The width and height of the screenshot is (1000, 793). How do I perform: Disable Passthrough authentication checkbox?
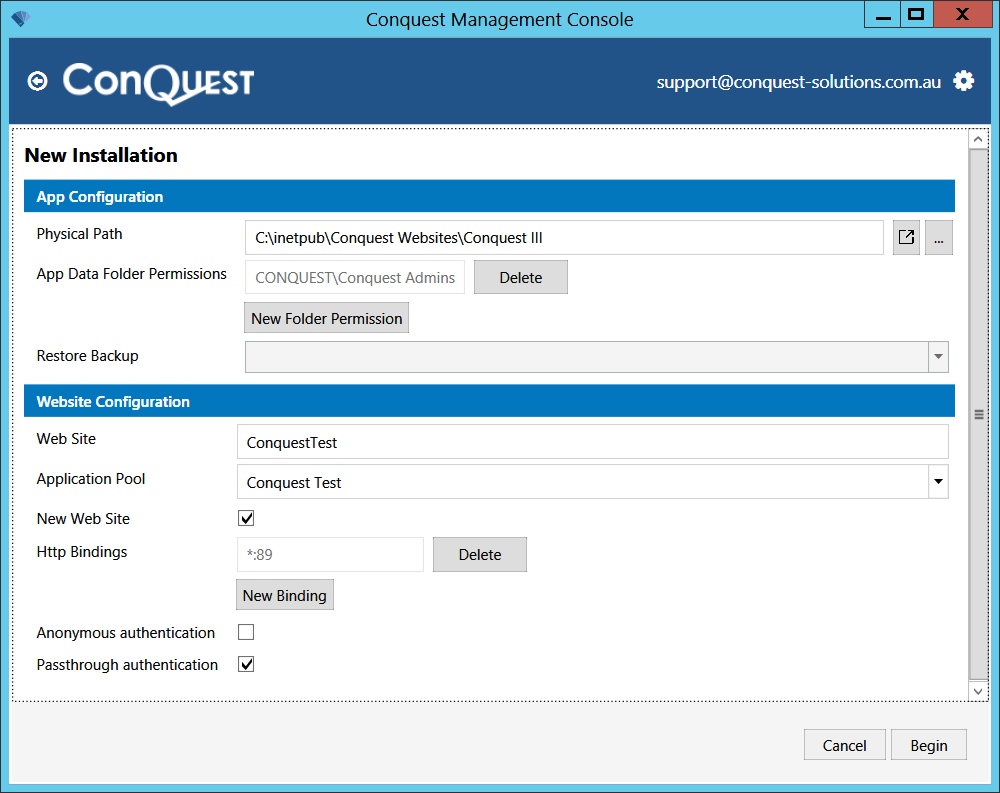click(x=246, y=664)
